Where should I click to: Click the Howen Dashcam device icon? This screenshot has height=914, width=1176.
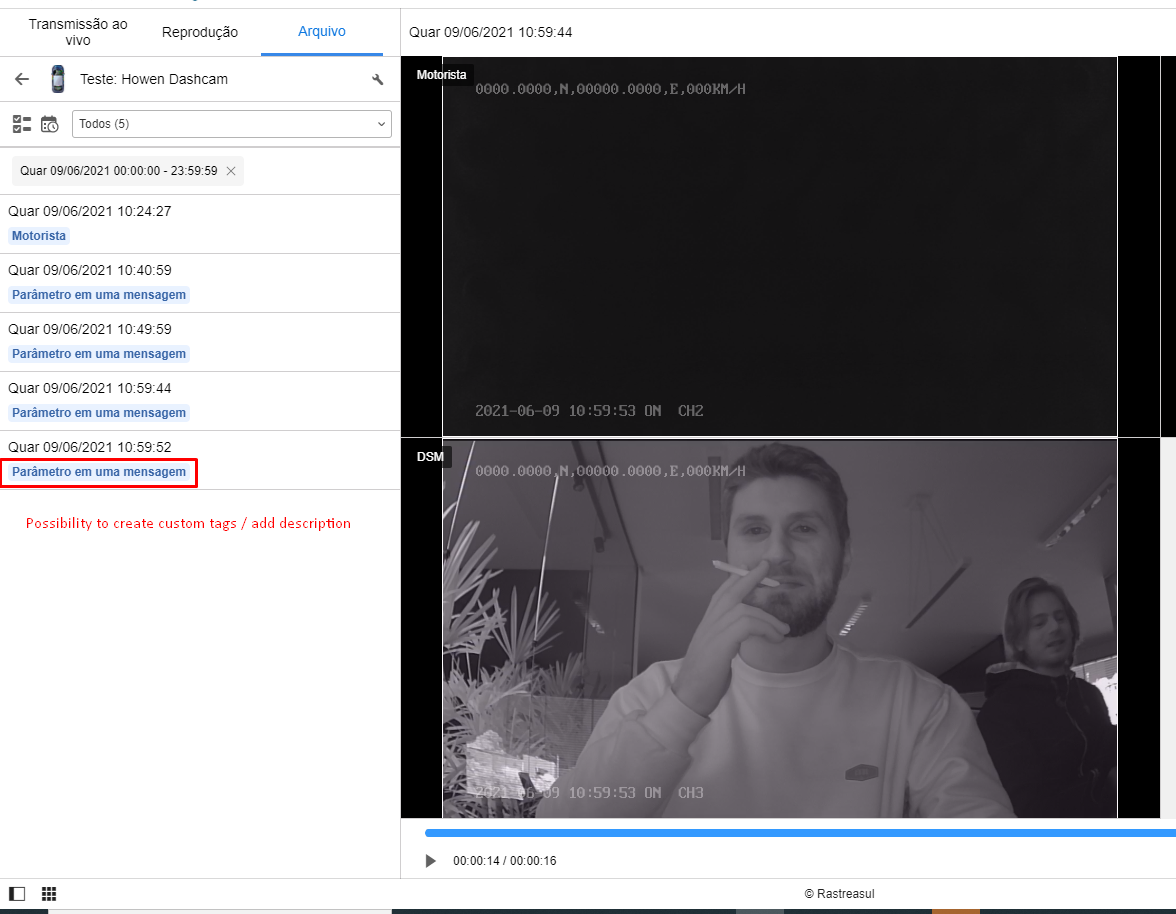pyautogui.click(x=58, y=79)
